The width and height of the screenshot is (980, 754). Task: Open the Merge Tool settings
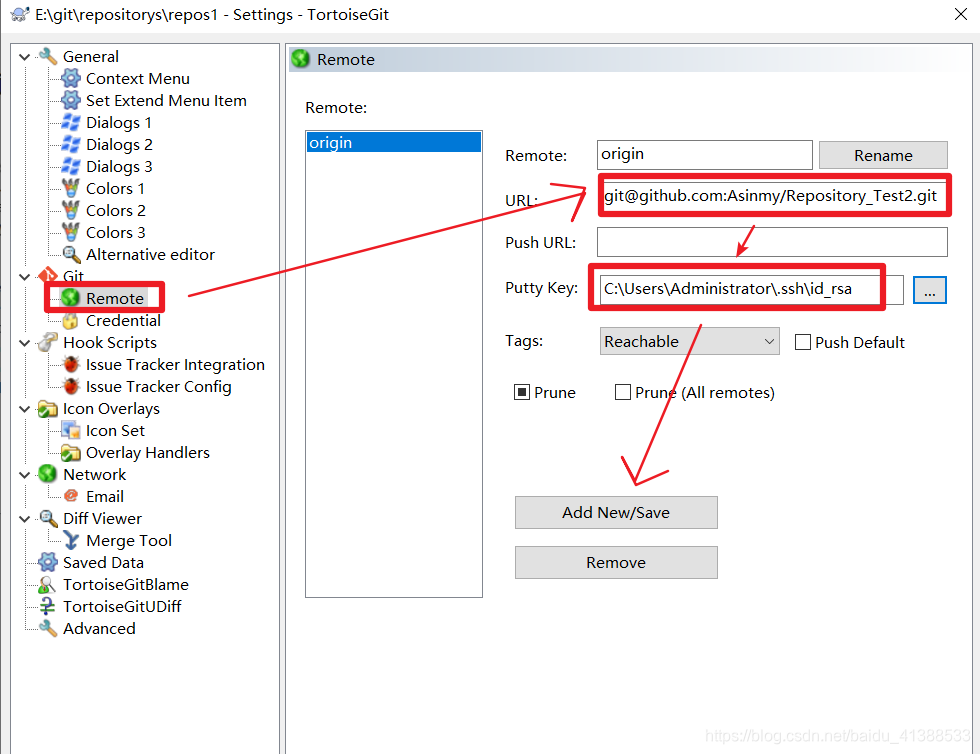[129, 540]
